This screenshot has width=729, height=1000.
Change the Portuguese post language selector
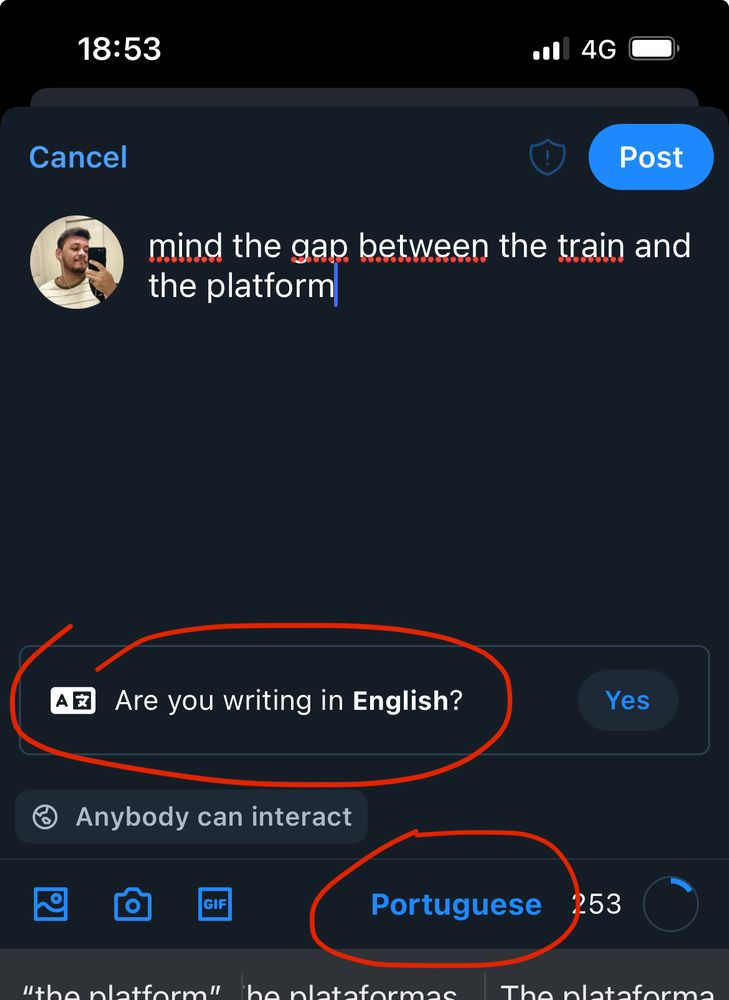tap(456, 904)
